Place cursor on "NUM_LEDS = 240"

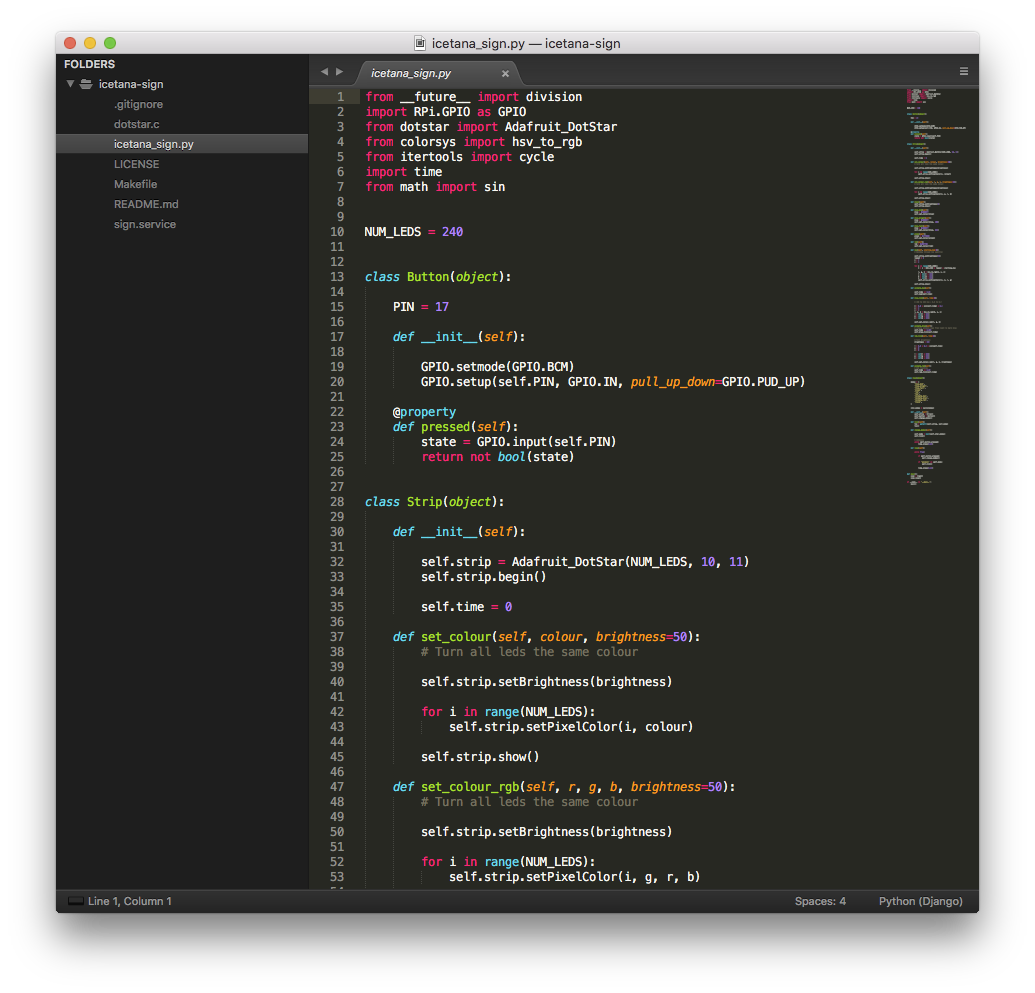(414, 232)
